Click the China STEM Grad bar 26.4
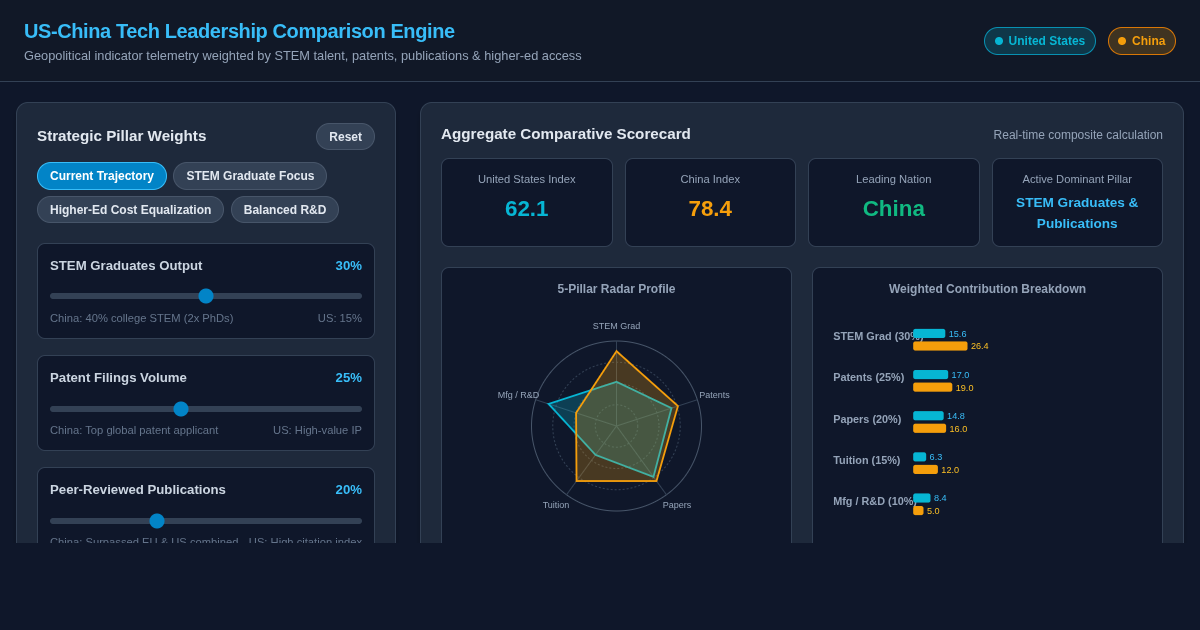1200x630 pixels. (x=940, y=346)
